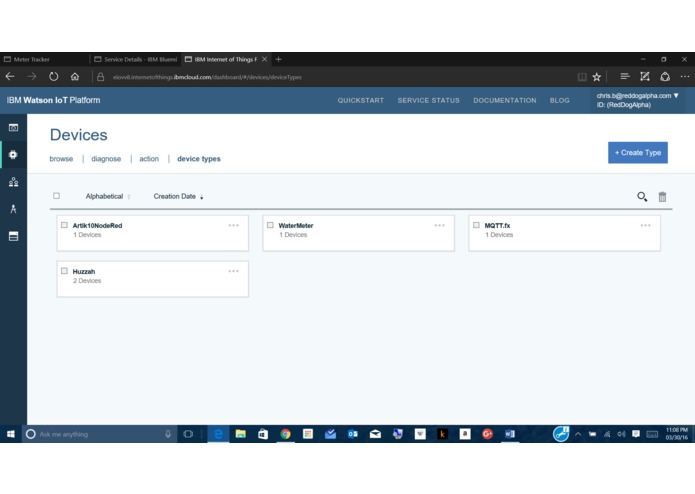Delete selected types with trash icon
695x494 pixels.
[662, 197]
